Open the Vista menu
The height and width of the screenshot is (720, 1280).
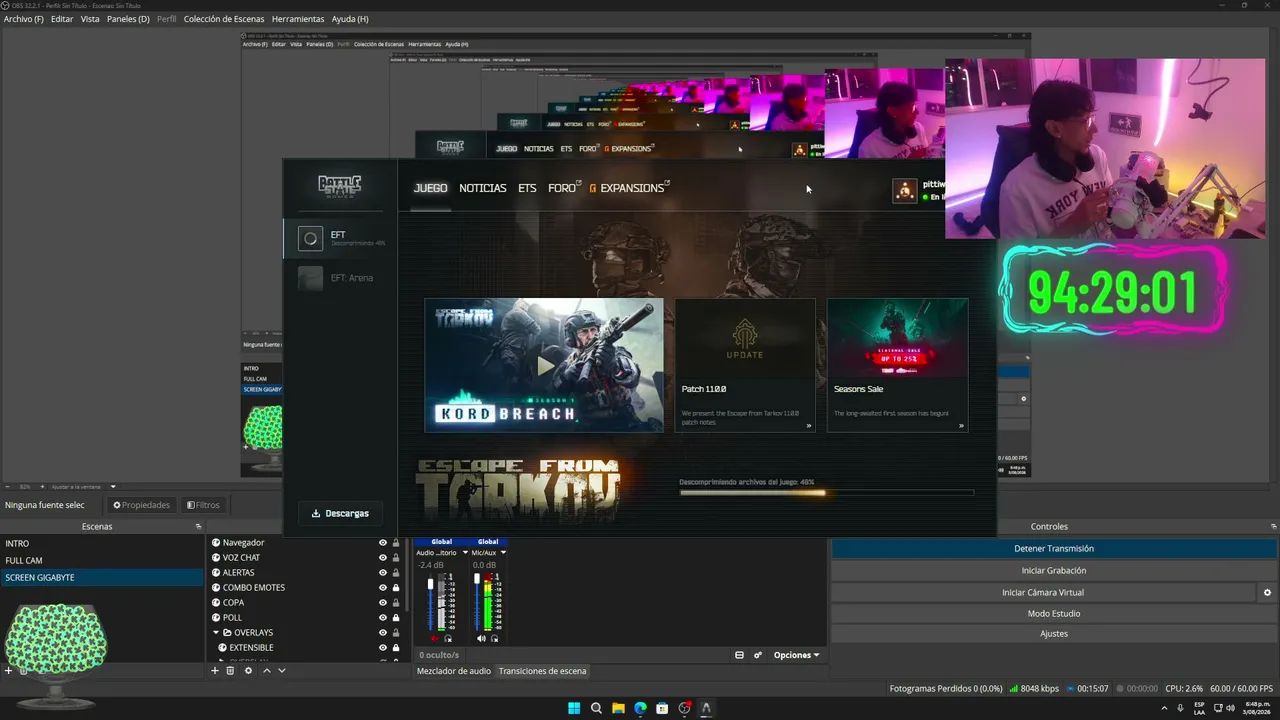[90, 19]
